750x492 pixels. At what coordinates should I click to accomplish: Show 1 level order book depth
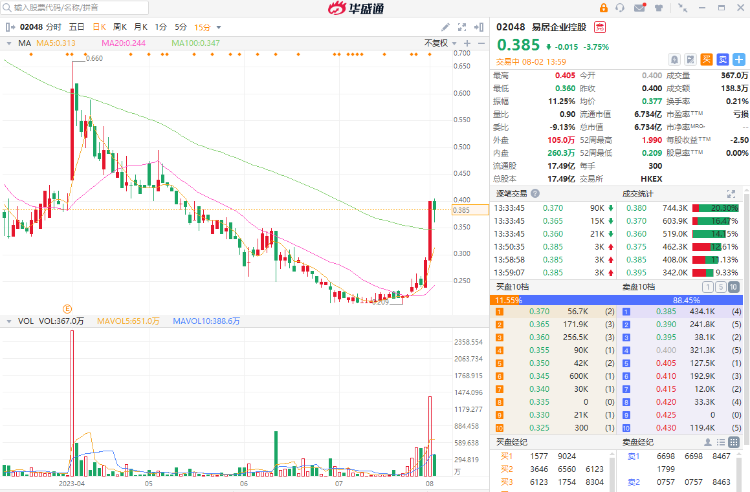pyautogui.click(x=707, y=287)
